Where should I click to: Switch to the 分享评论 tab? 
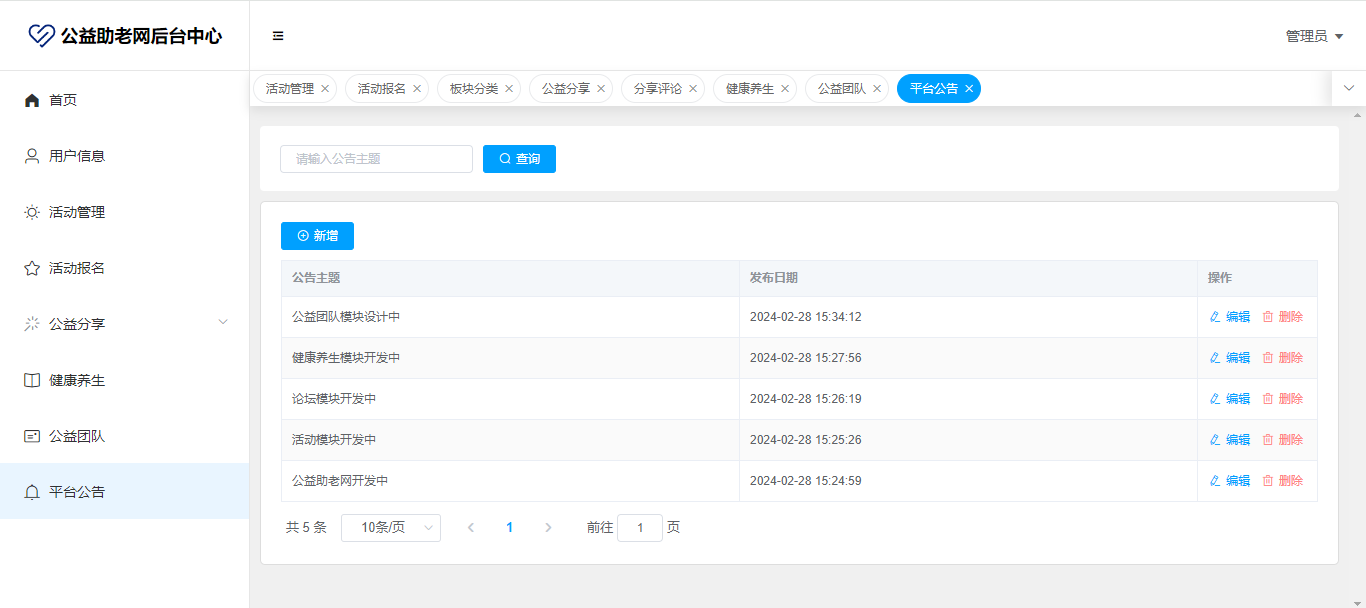pyautogui.click(x=657, y=89)
